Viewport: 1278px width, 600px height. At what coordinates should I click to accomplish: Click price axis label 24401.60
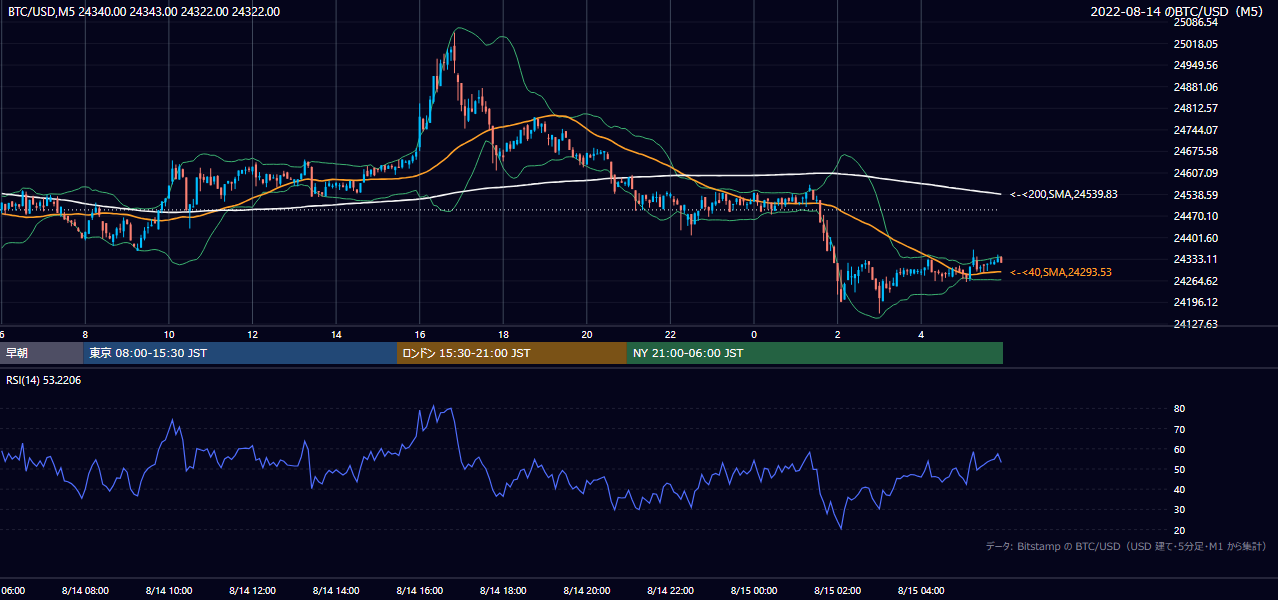tap(1196, 238)
